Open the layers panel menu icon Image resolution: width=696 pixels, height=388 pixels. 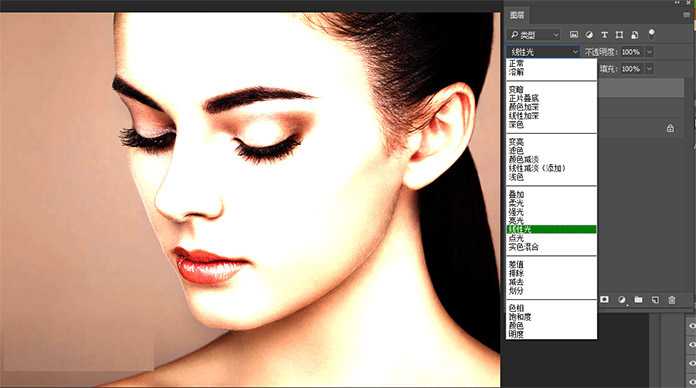(687, 15)
